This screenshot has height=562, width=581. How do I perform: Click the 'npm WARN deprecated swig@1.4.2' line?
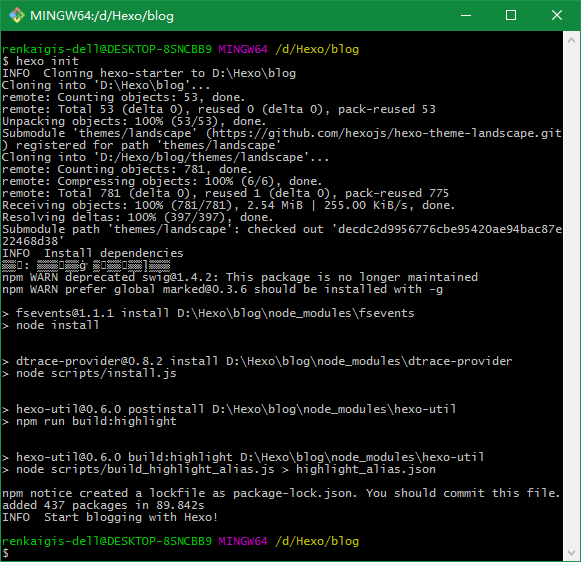point(240,277)
